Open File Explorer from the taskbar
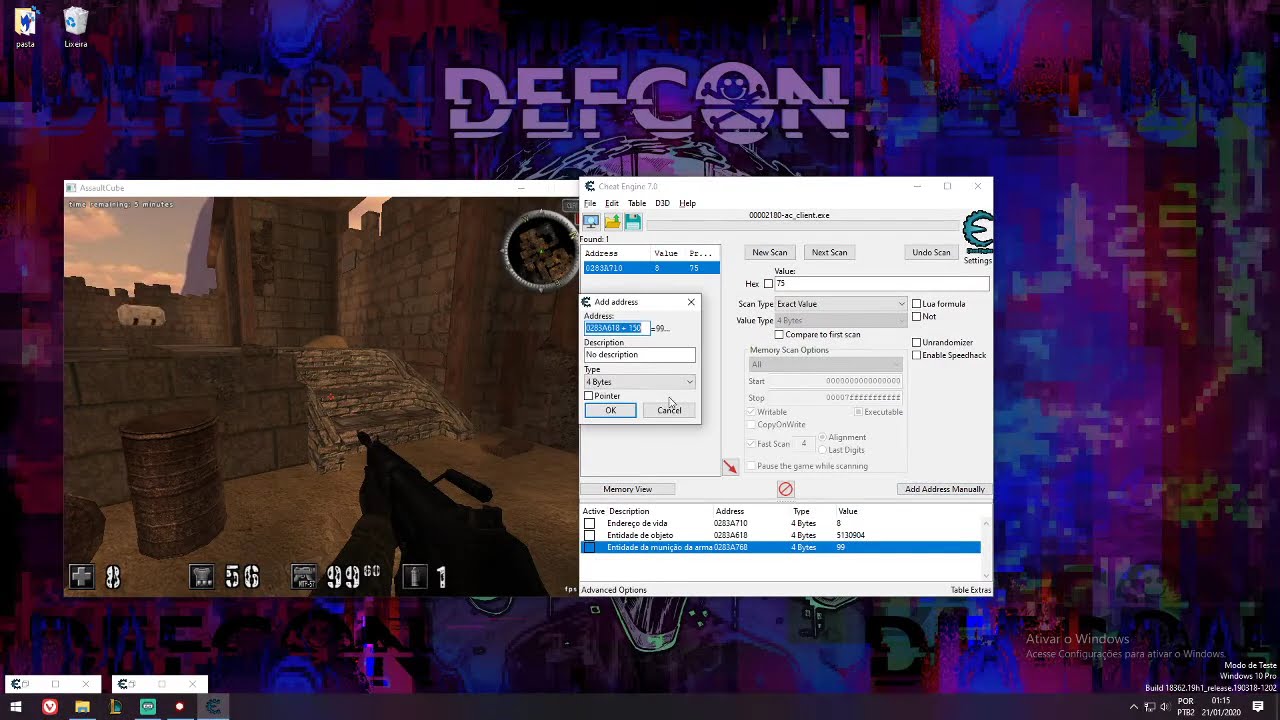 [82, 707]
